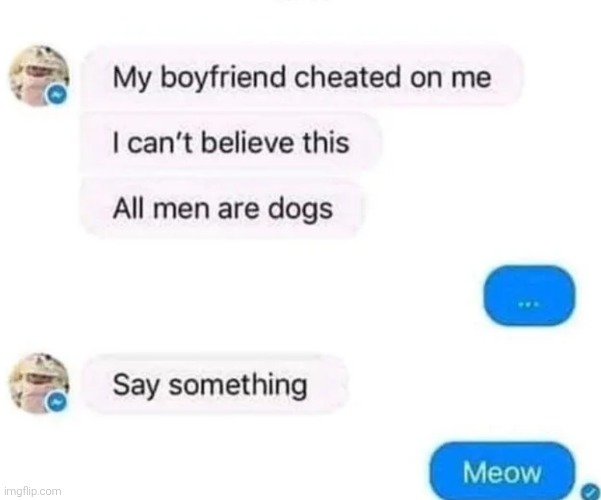Click the delivered checkmark icon beside Meow
The width and height of the screenshot is (601, 500).
(x=591, y=491)
